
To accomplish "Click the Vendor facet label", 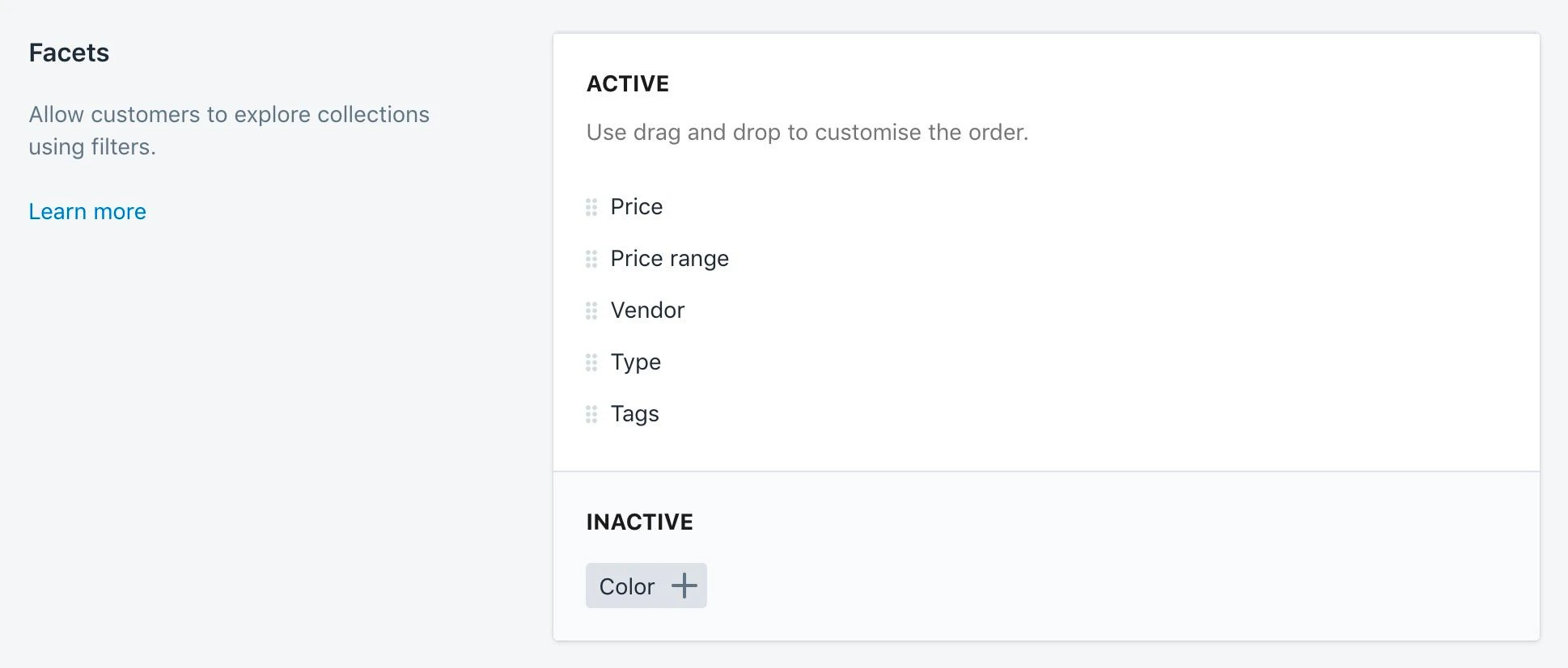I will tap(646, 311).
